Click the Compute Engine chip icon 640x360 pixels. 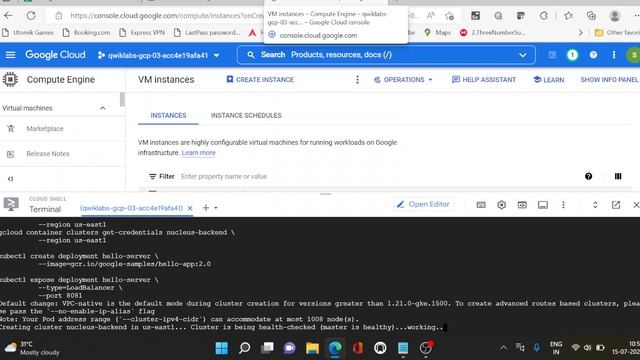point(10,79)
